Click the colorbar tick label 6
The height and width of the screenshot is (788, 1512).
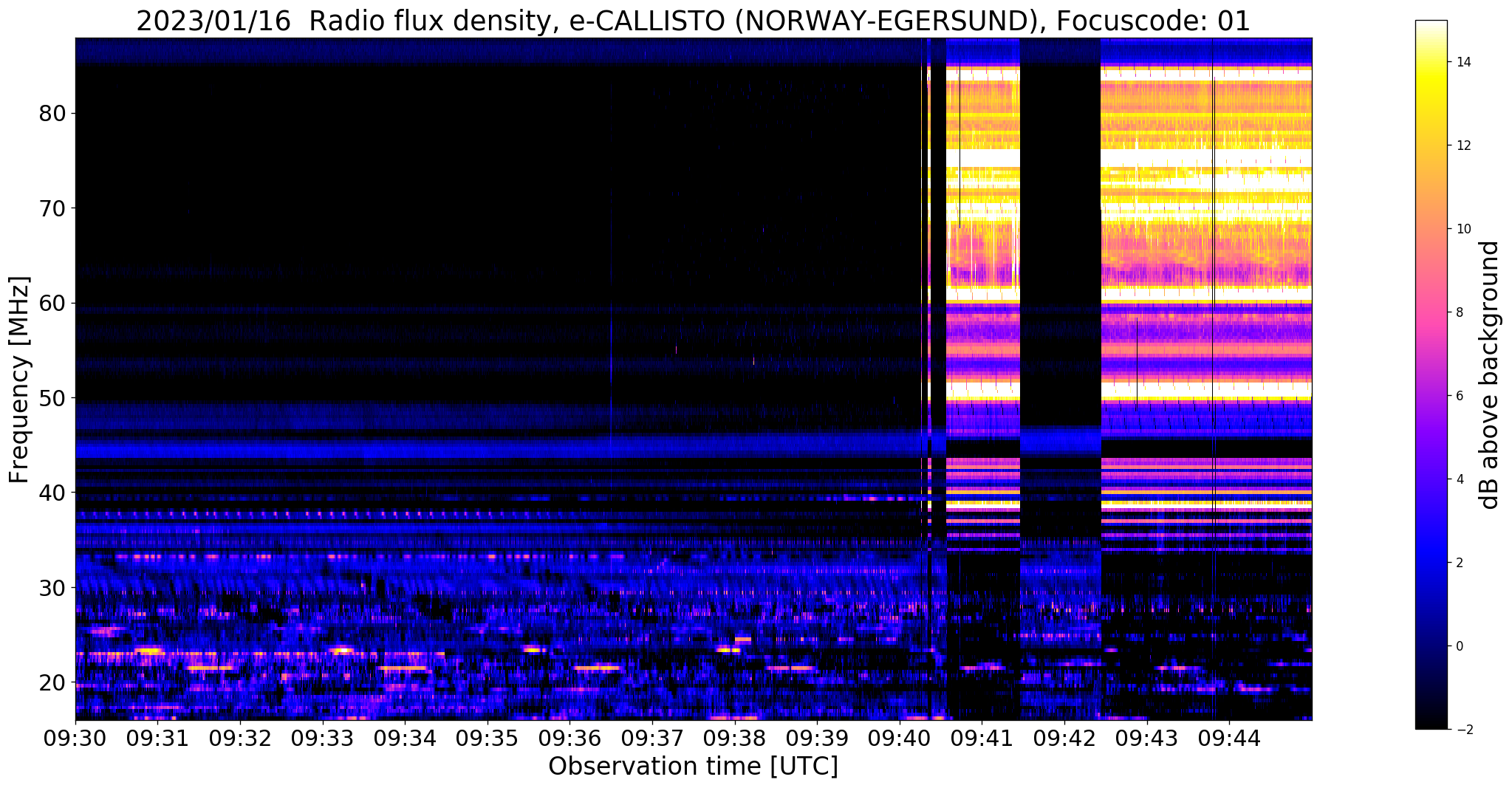point(1460,396)
